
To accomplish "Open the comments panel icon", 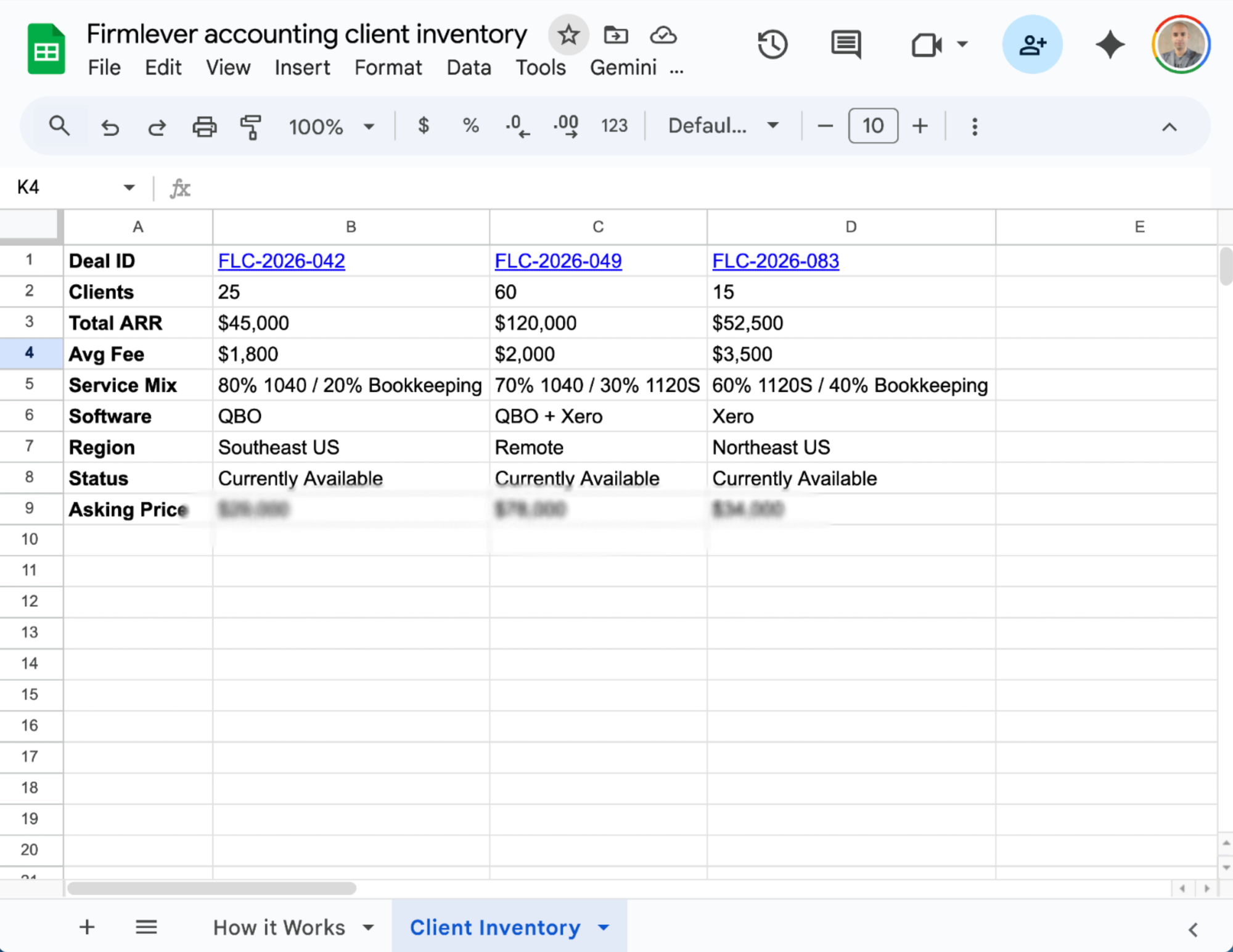I will point(846,44).
